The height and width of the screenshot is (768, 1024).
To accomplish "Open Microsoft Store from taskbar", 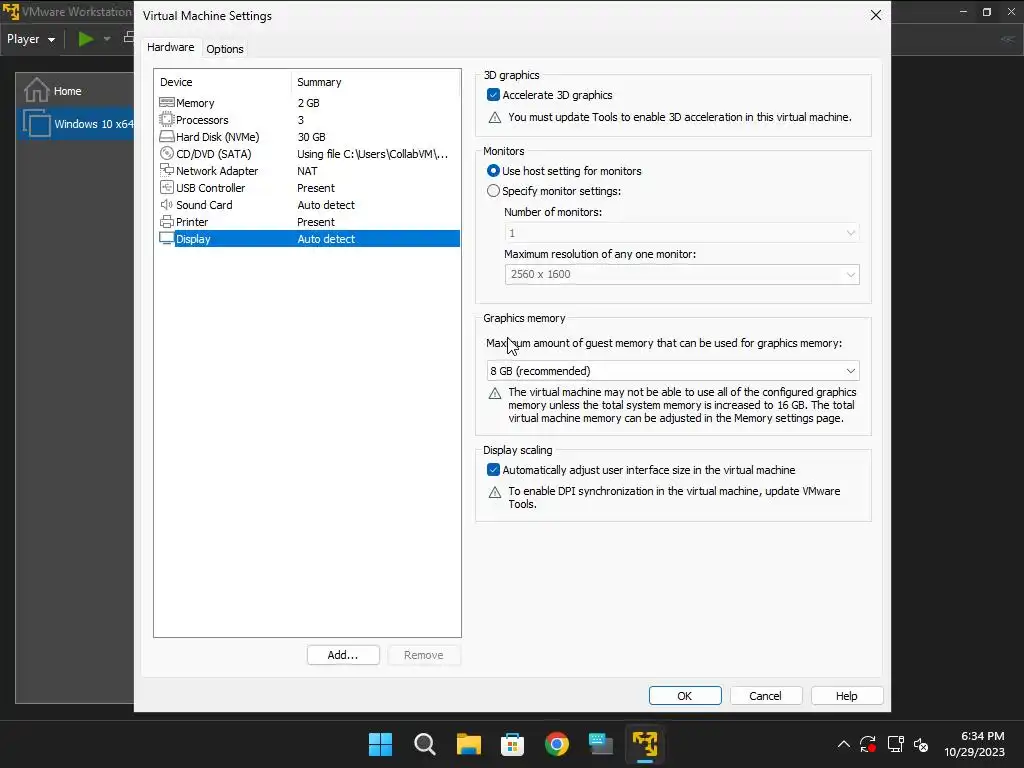I will coord(513,744).
